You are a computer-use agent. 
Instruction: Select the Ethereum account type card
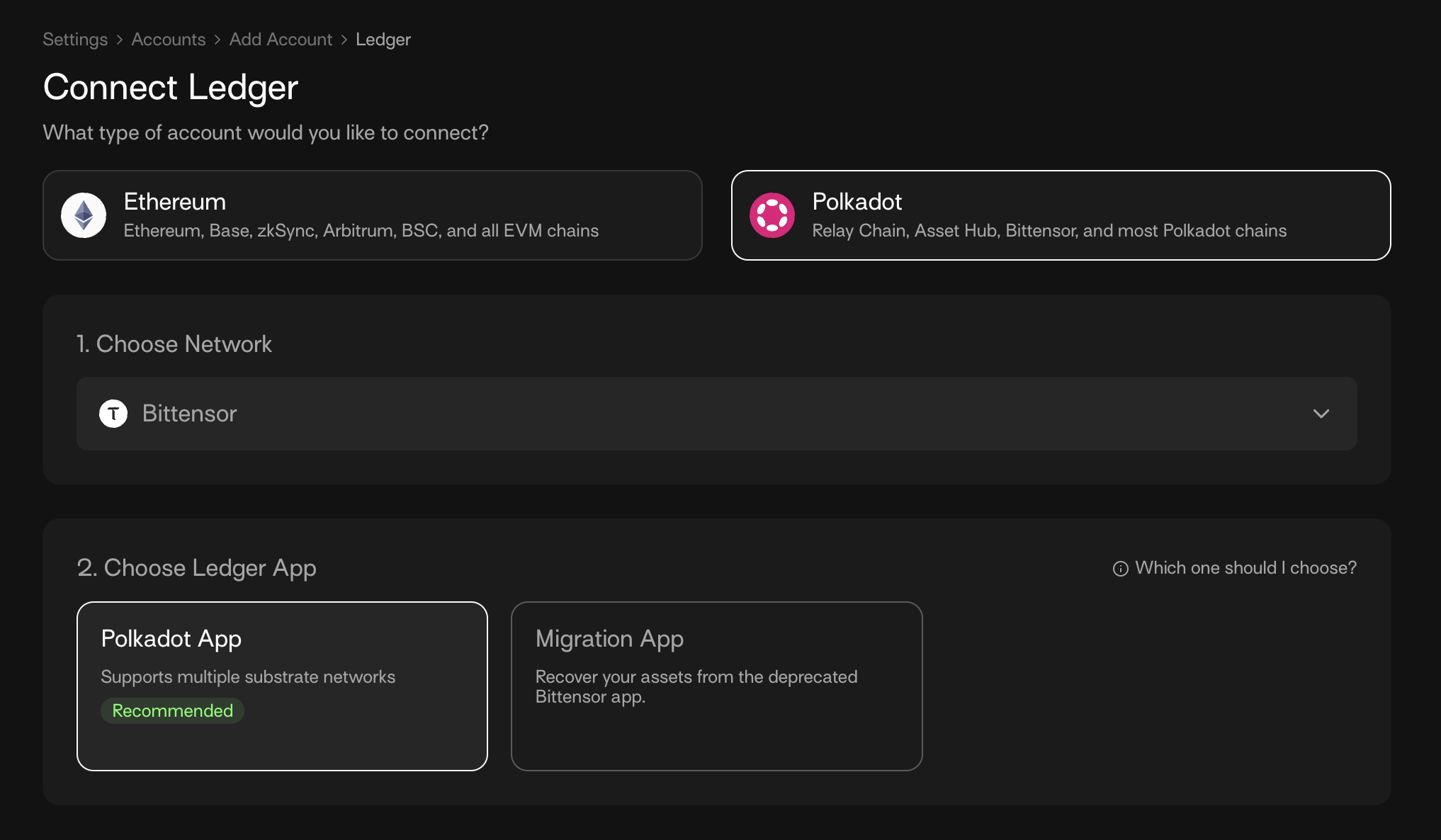tap(372, 215)
